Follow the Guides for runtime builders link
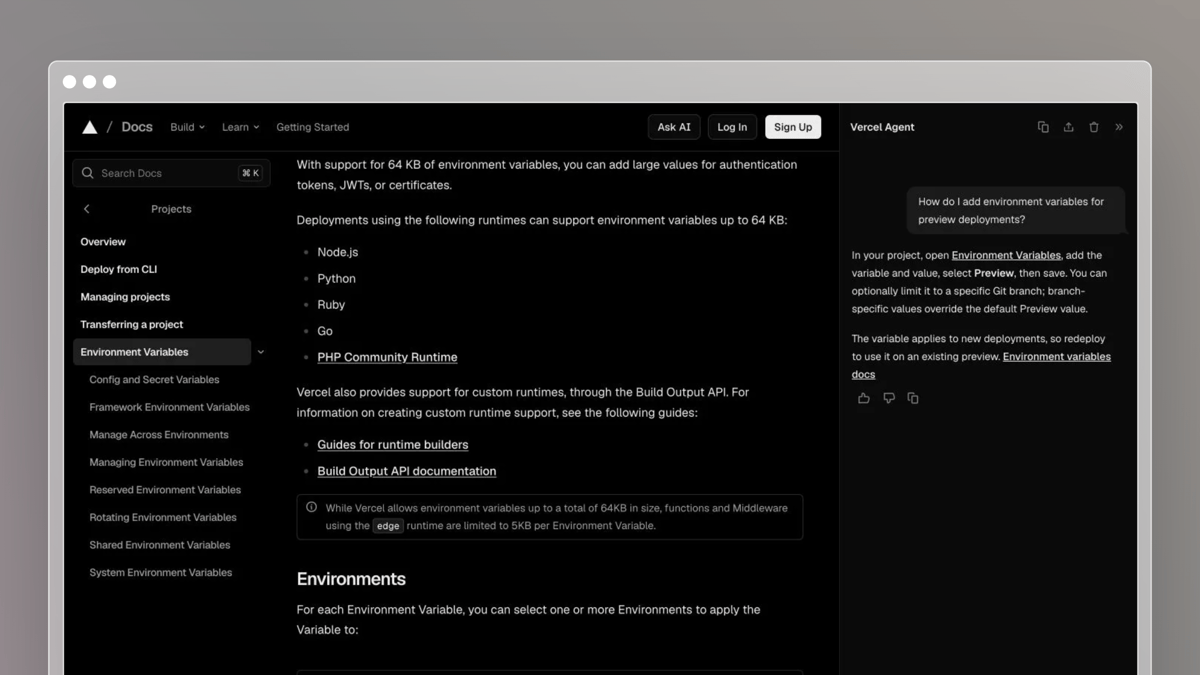 coord(393,445)
